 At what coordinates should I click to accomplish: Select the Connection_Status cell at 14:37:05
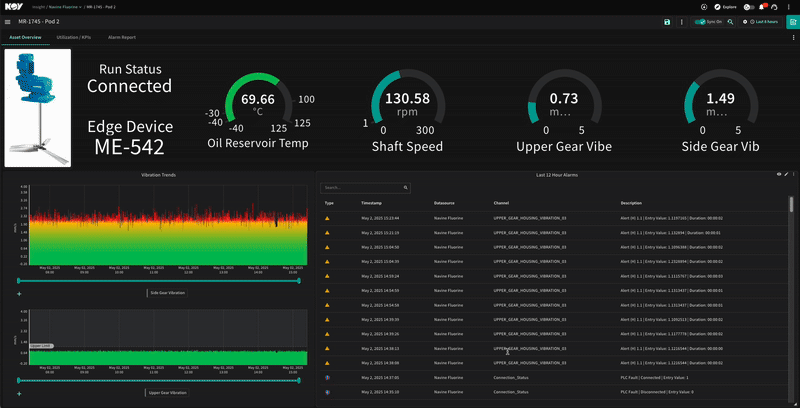click(x=511, y=377)
